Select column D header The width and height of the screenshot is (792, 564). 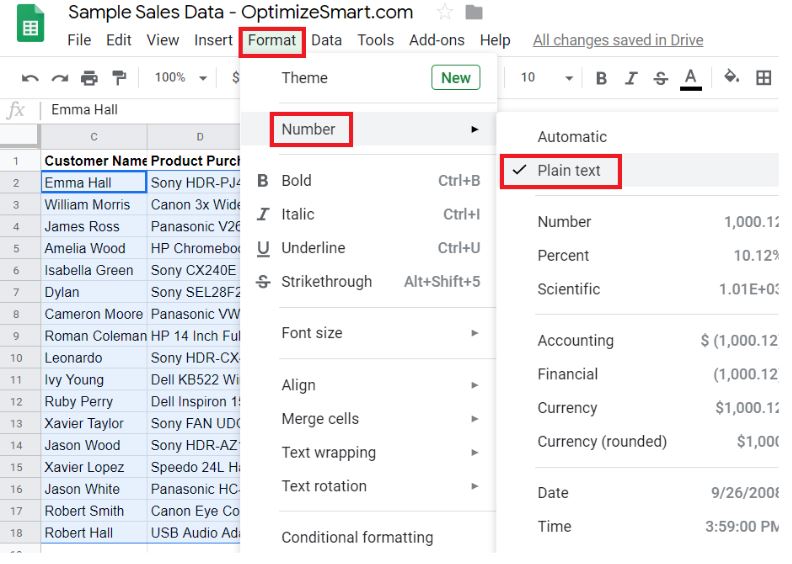tap(194, 136)
